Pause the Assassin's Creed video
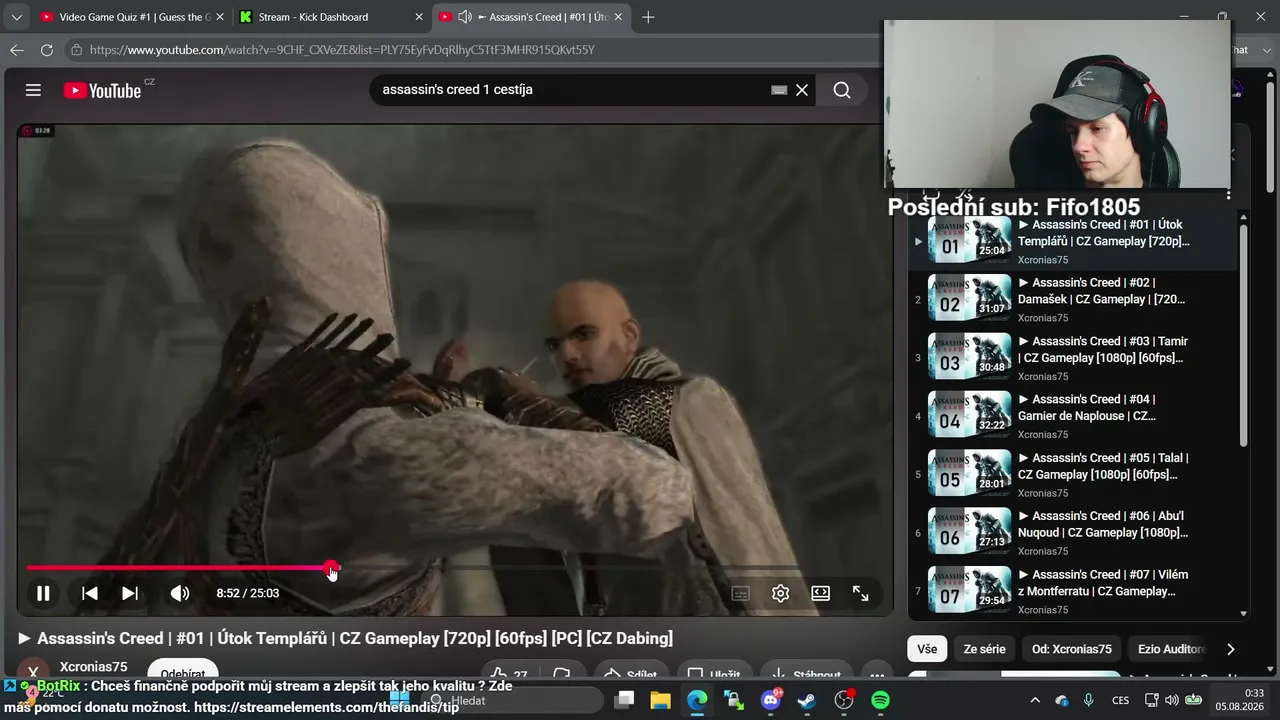The width and height of the screenshot is (1280, 720). pyautogui.click(x=43, y=593)
